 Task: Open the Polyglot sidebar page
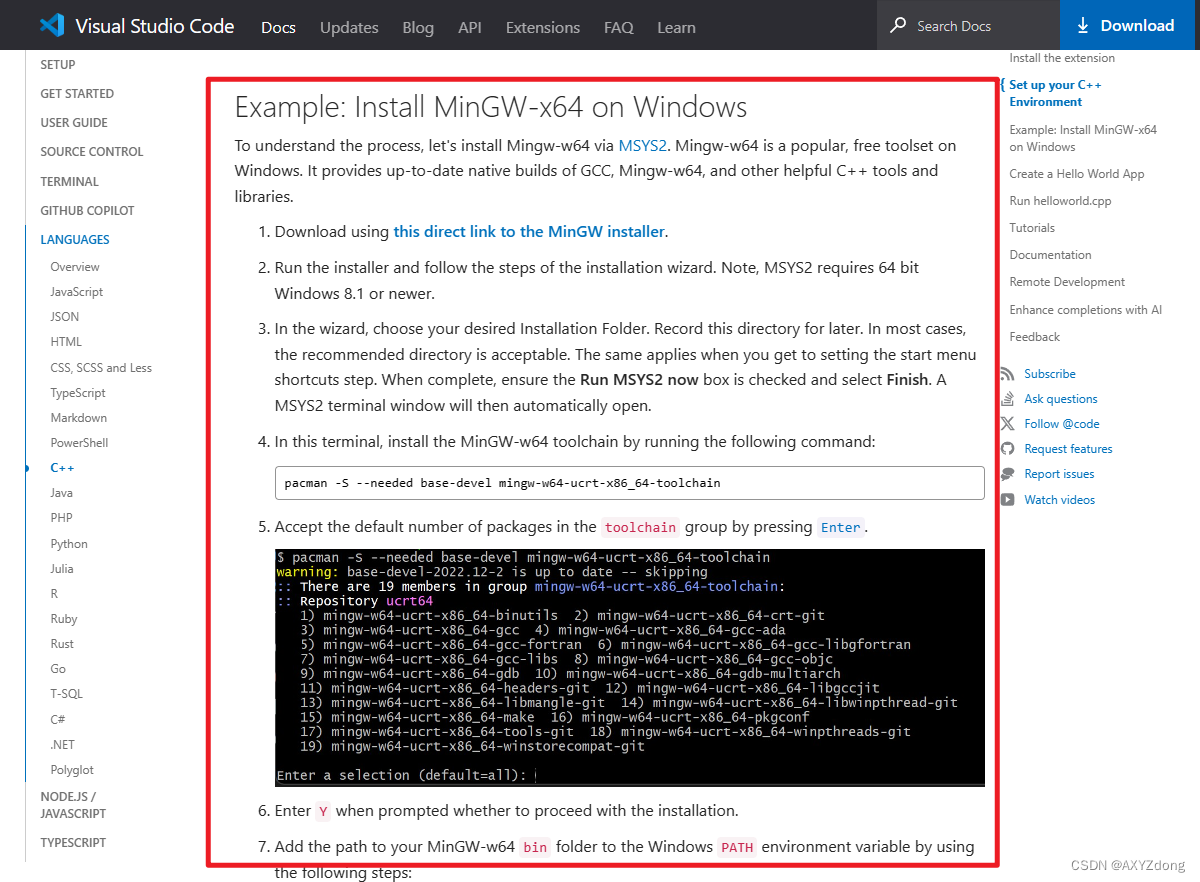pos(72,770)
